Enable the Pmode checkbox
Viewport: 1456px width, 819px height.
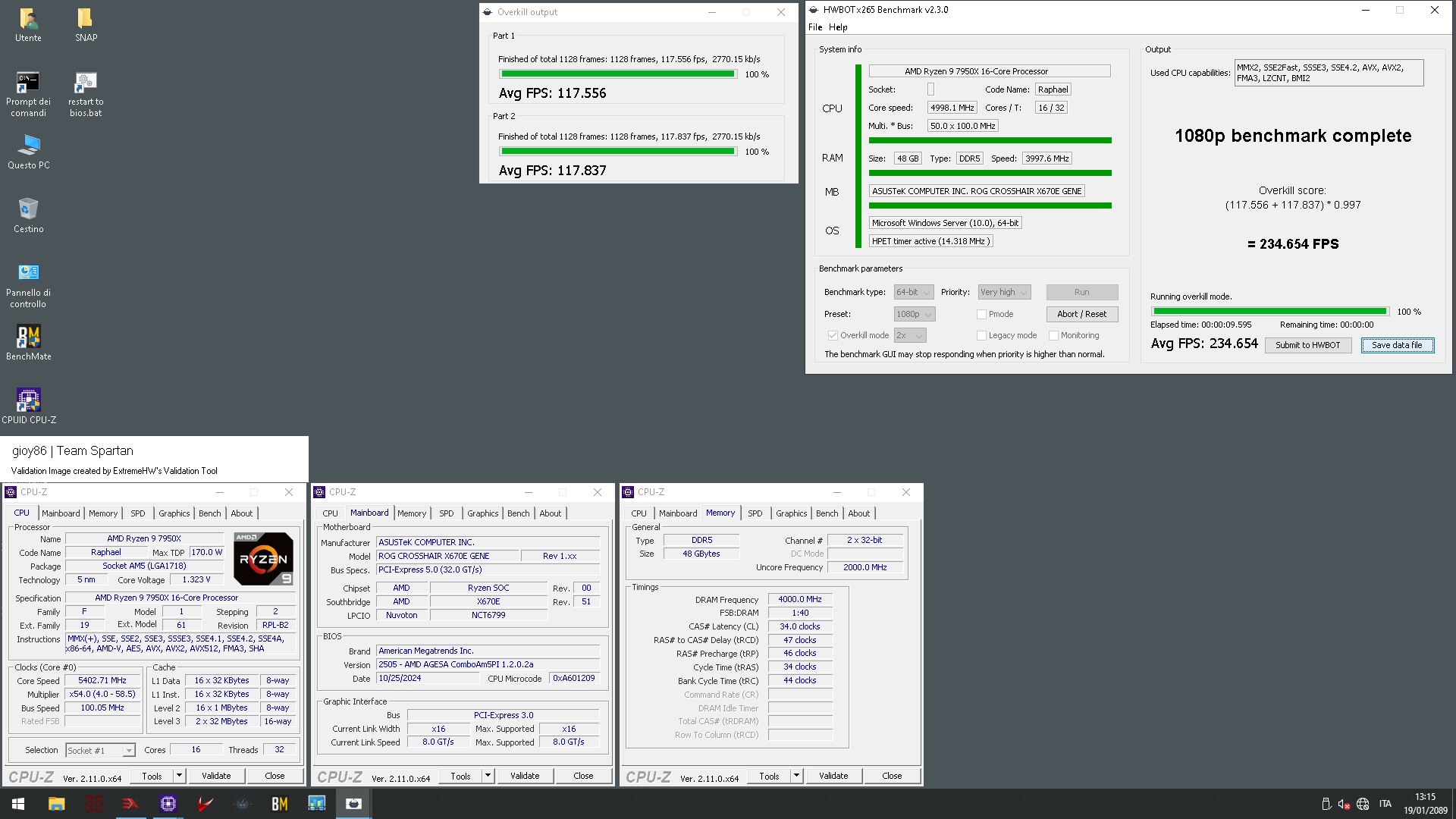[981, 314]
